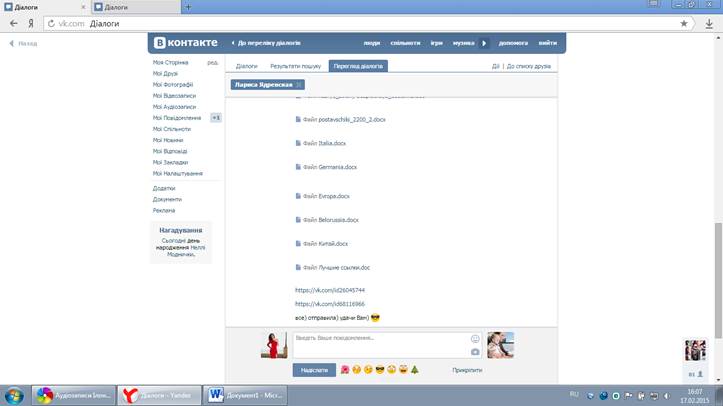Switch to Word document in taskbar

click(x=245, y=395)
